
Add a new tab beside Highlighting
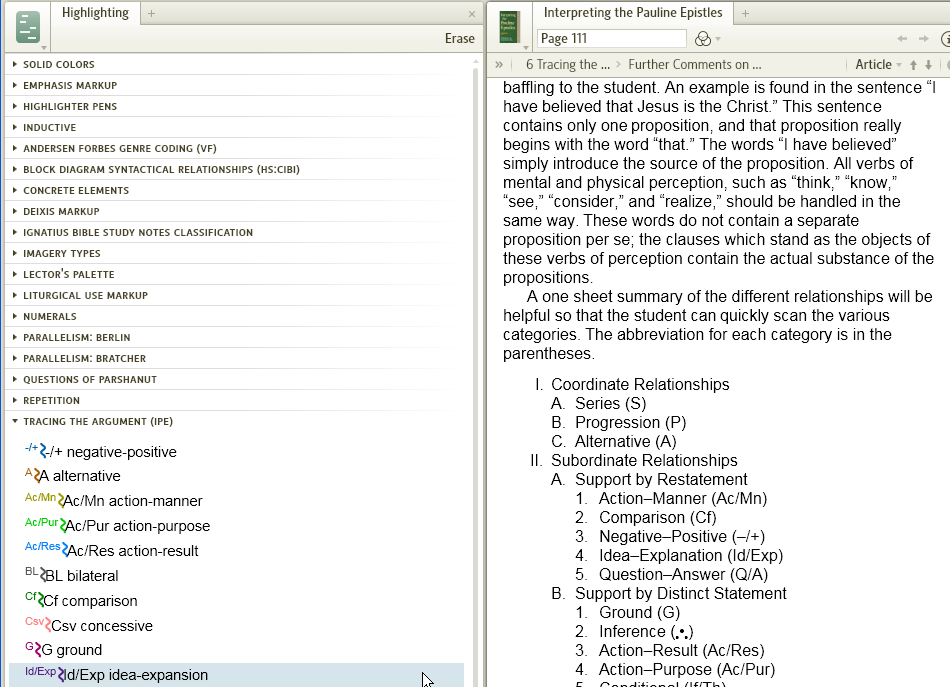[x=151, y=13]
